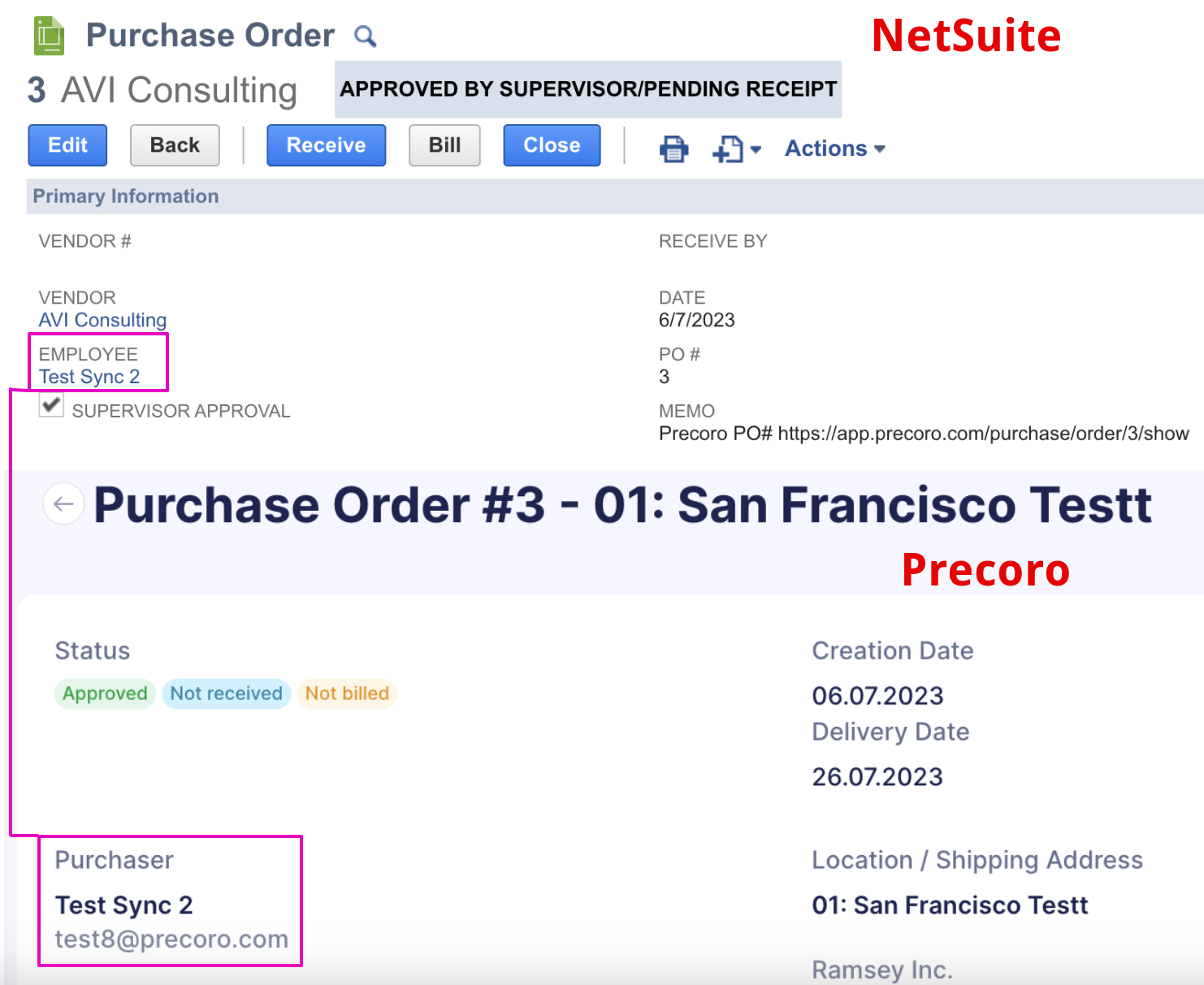Image resolution: width=1204 pixels, height=985 pixels.
Task: Click the Creation Date value 06.07.2023
Action: coord(877,696)
